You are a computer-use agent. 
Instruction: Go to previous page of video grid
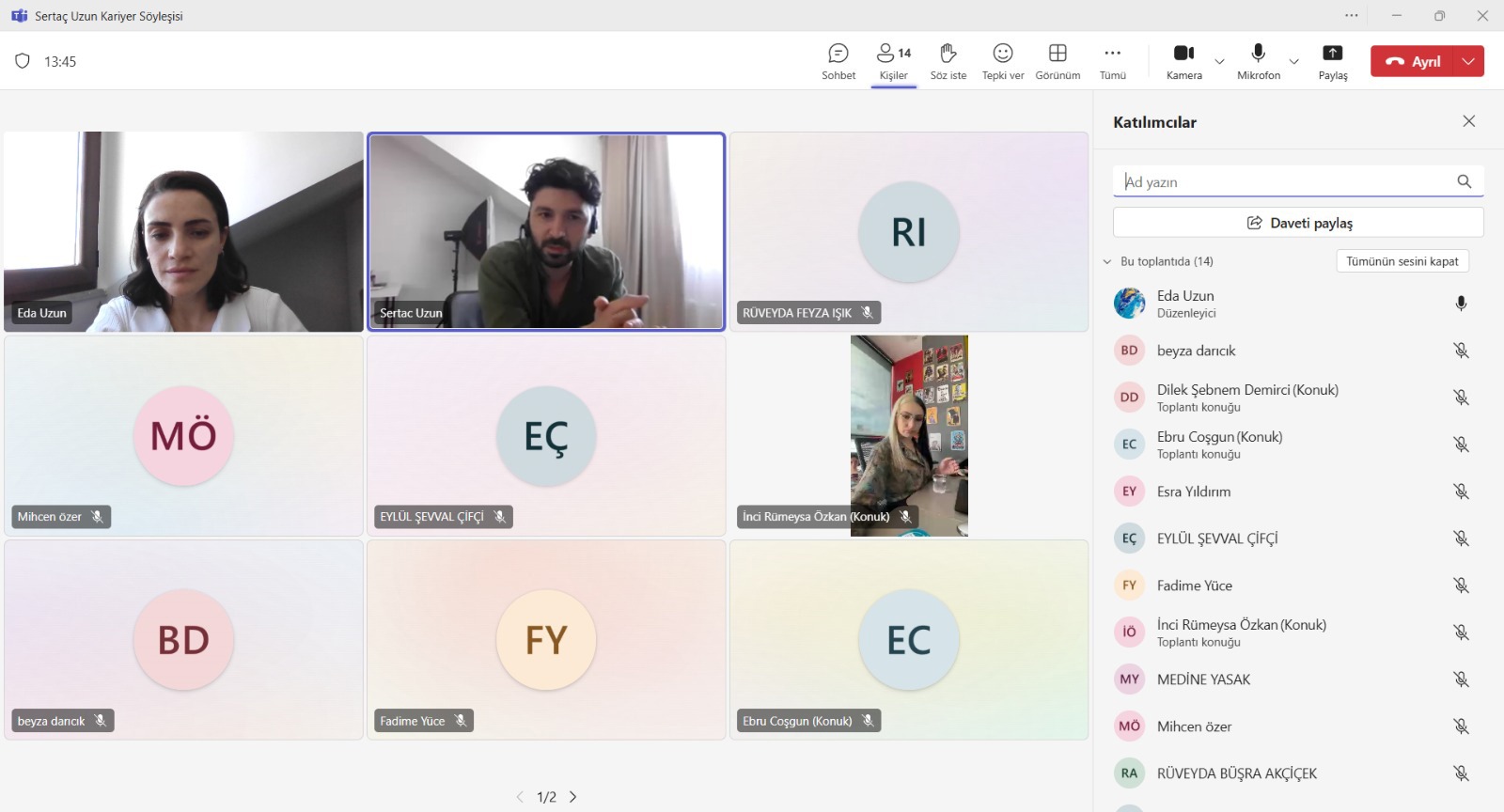coord(520,797)
